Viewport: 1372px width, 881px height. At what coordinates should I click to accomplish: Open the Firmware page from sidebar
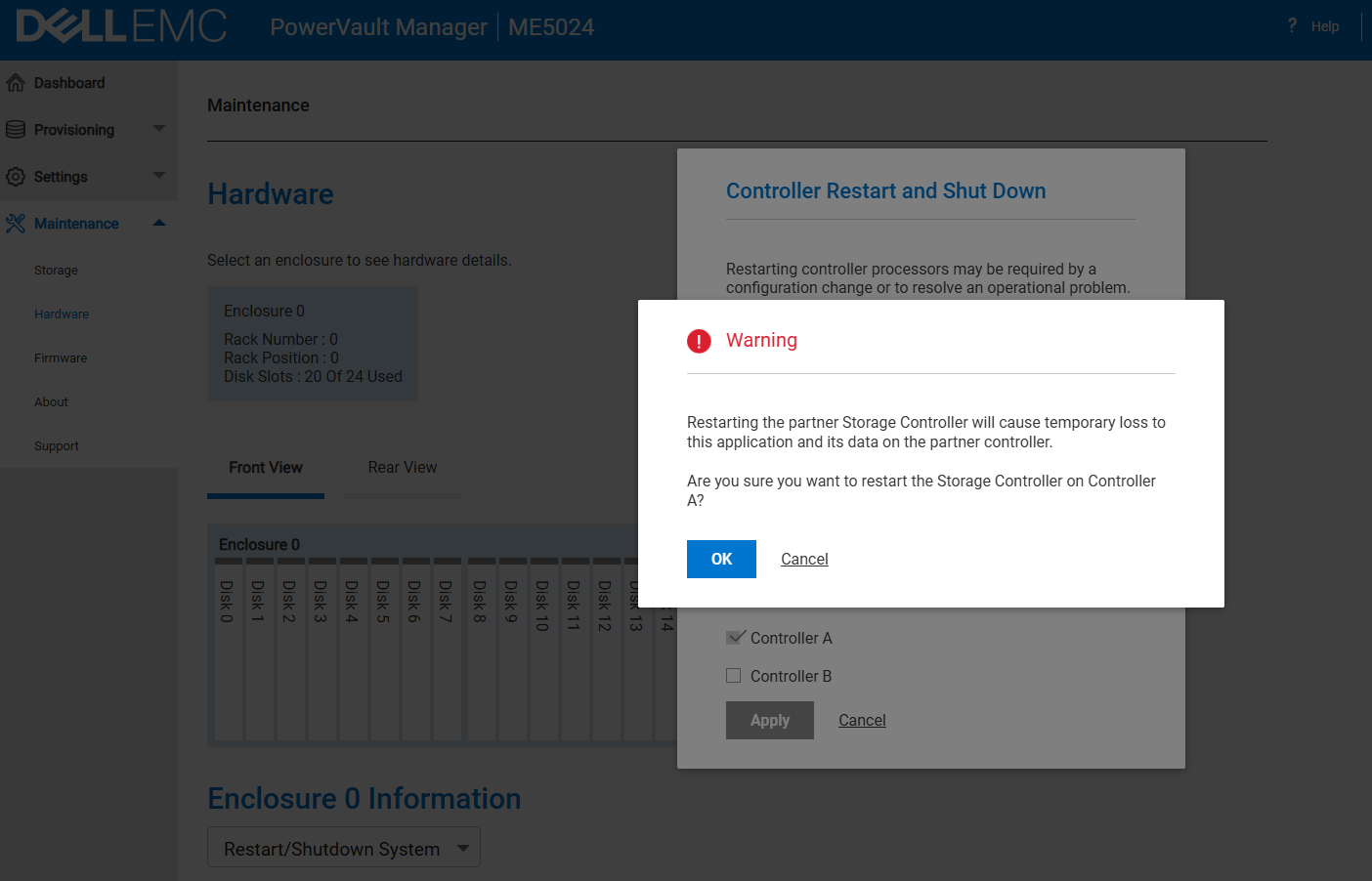(61, 357)
